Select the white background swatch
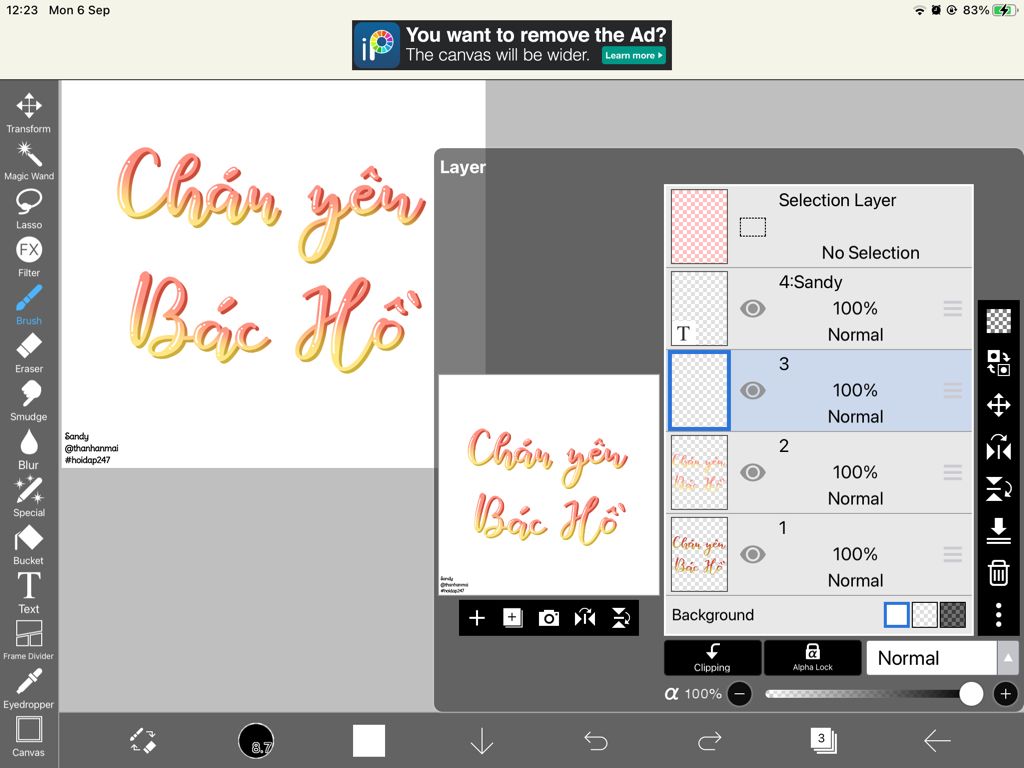 pyautogui.click(x=896, y=615)
